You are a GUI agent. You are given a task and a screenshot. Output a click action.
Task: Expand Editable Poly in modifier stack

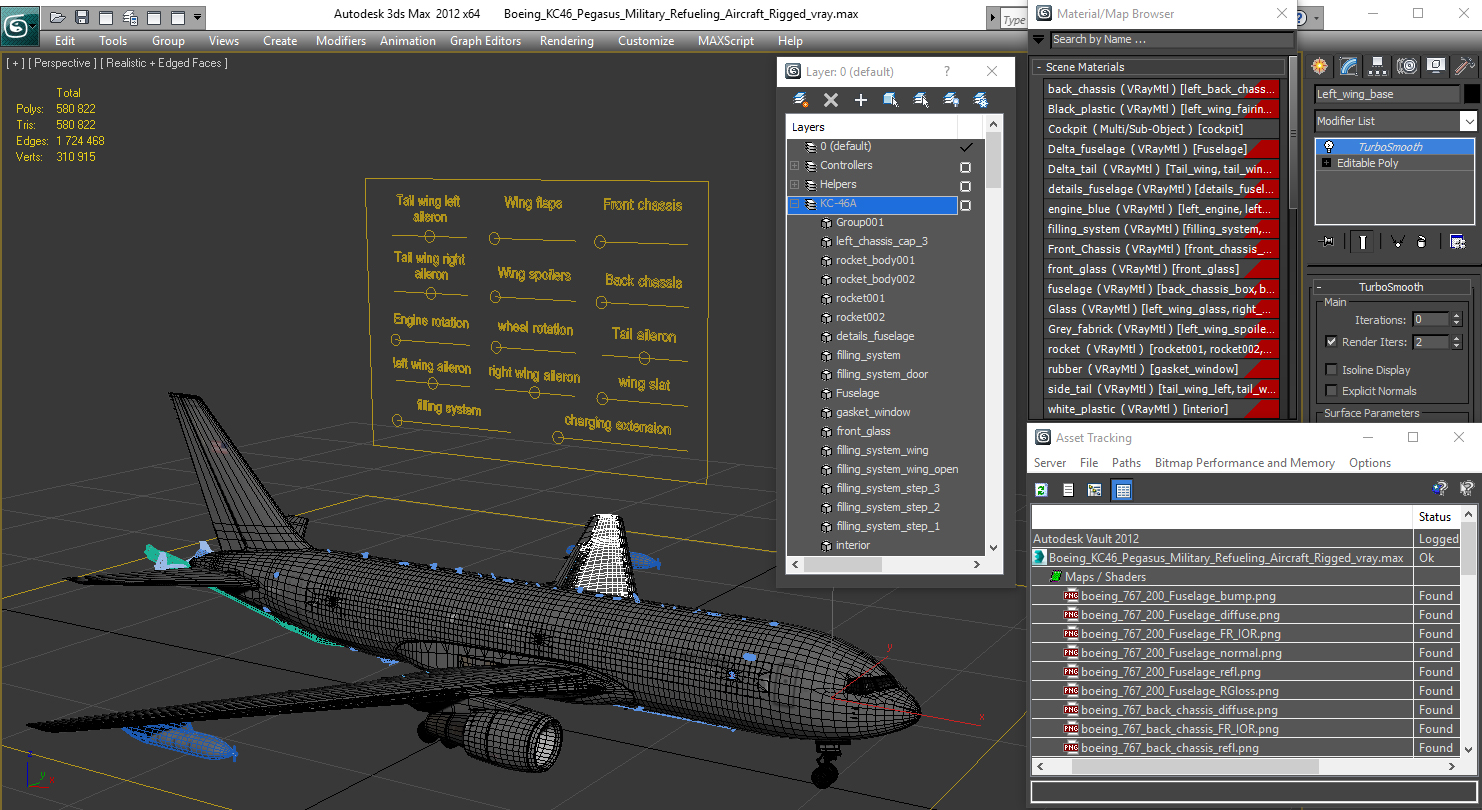1327,163
